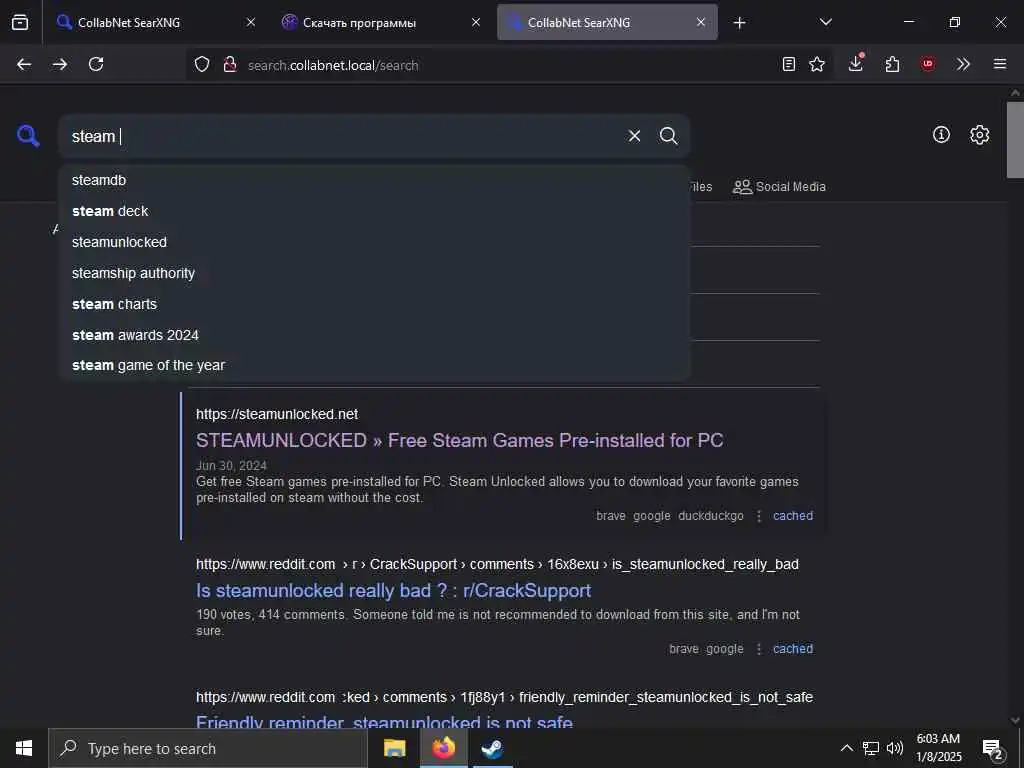Click the SearXNG logo magnifier
Viewport: 1024px width, 768px height.
28,136
